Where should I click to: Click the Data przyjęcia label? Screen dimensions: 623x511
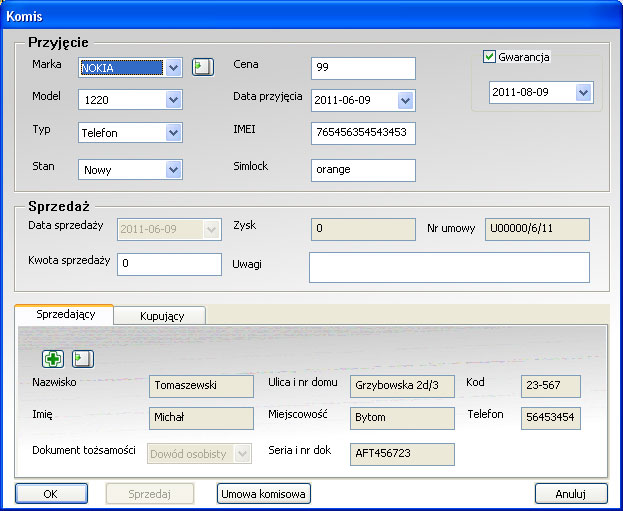click(267, 97)
